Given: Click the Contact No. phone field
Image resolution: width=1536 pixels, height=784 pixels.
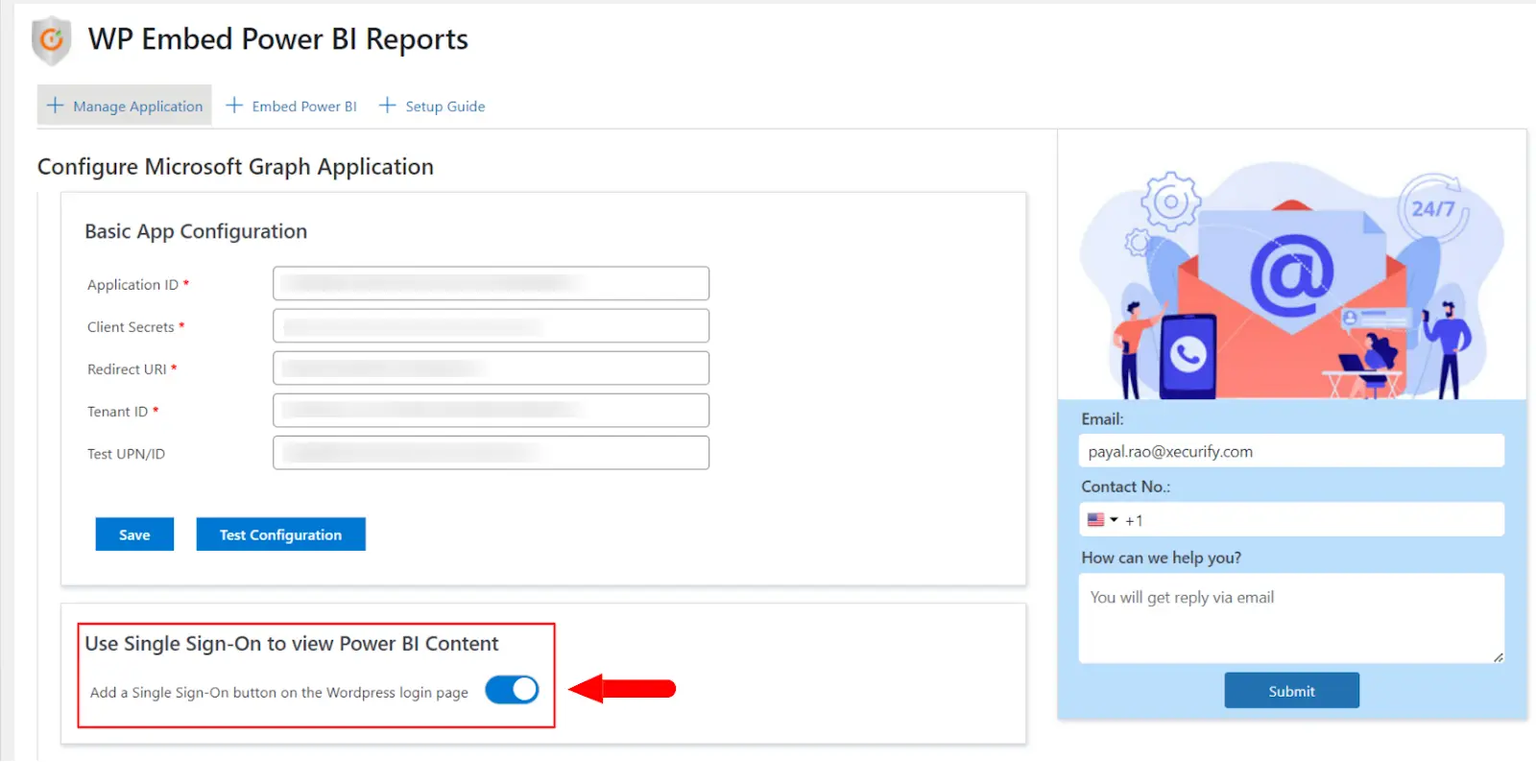Looking at the screenshot, I should pos(1291,520).
